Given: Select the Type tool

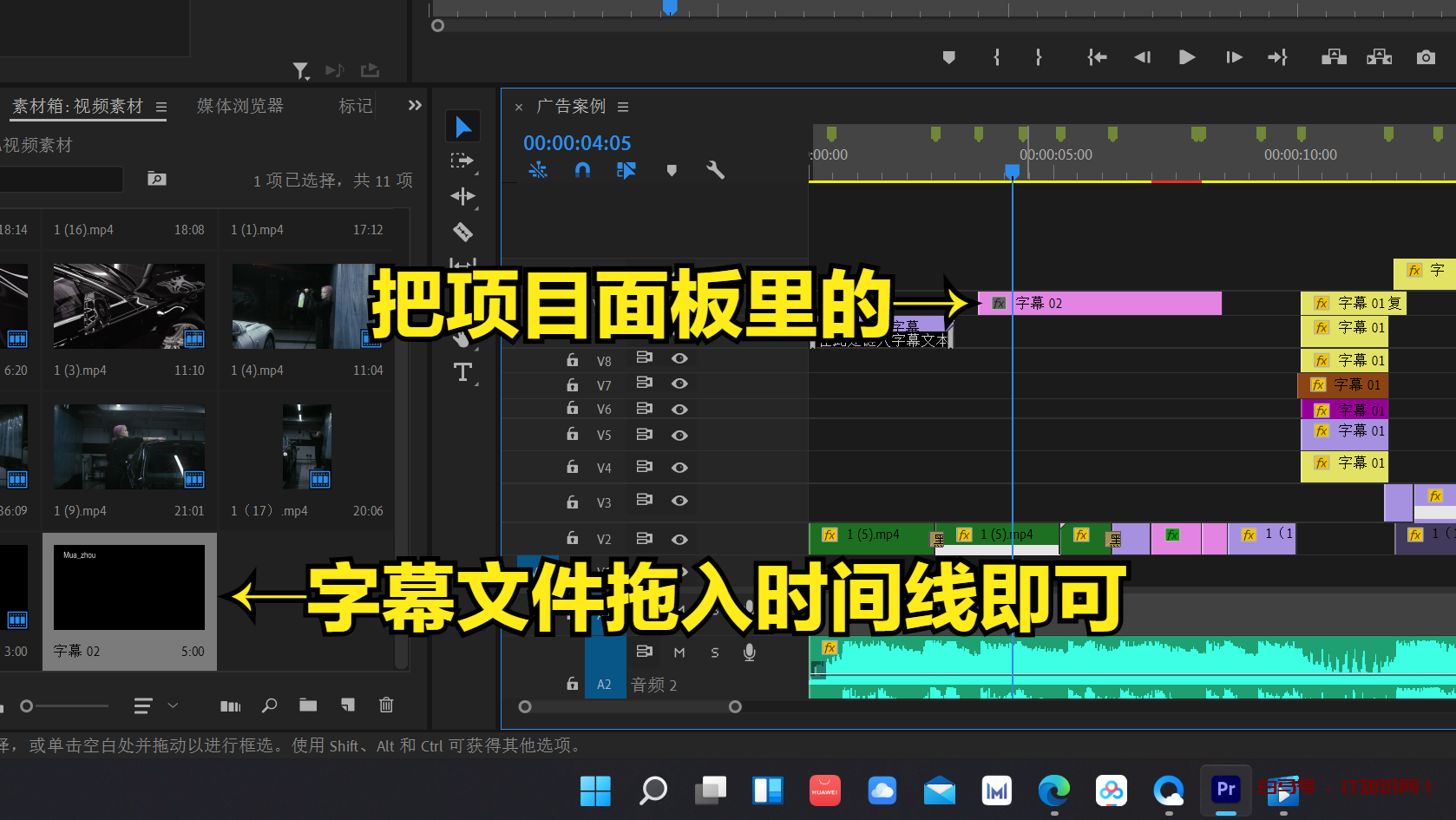Looking at the screenshot, I should click(x=462, y=372).
